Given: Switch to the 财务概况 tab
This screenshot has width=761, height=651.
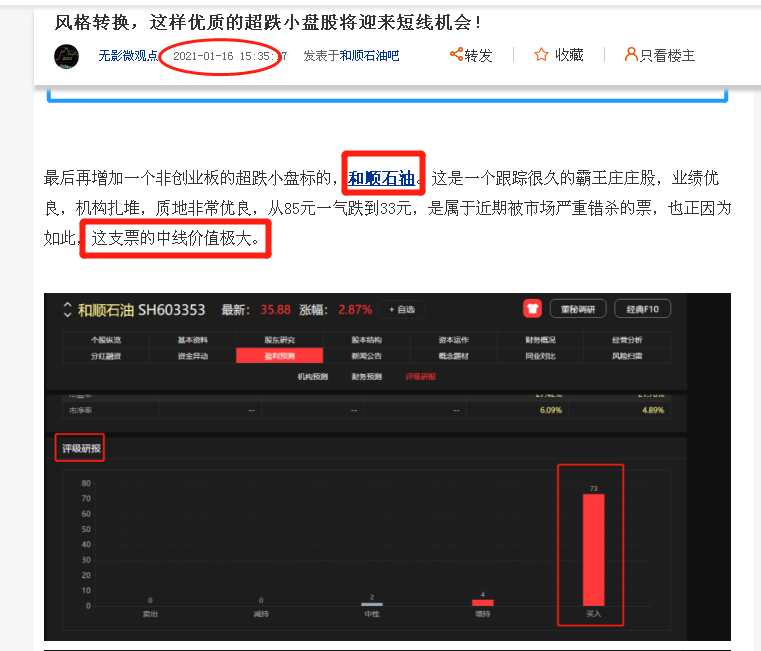Looking at the screenshot, I should pyautogui.click(x=540, y=340).
